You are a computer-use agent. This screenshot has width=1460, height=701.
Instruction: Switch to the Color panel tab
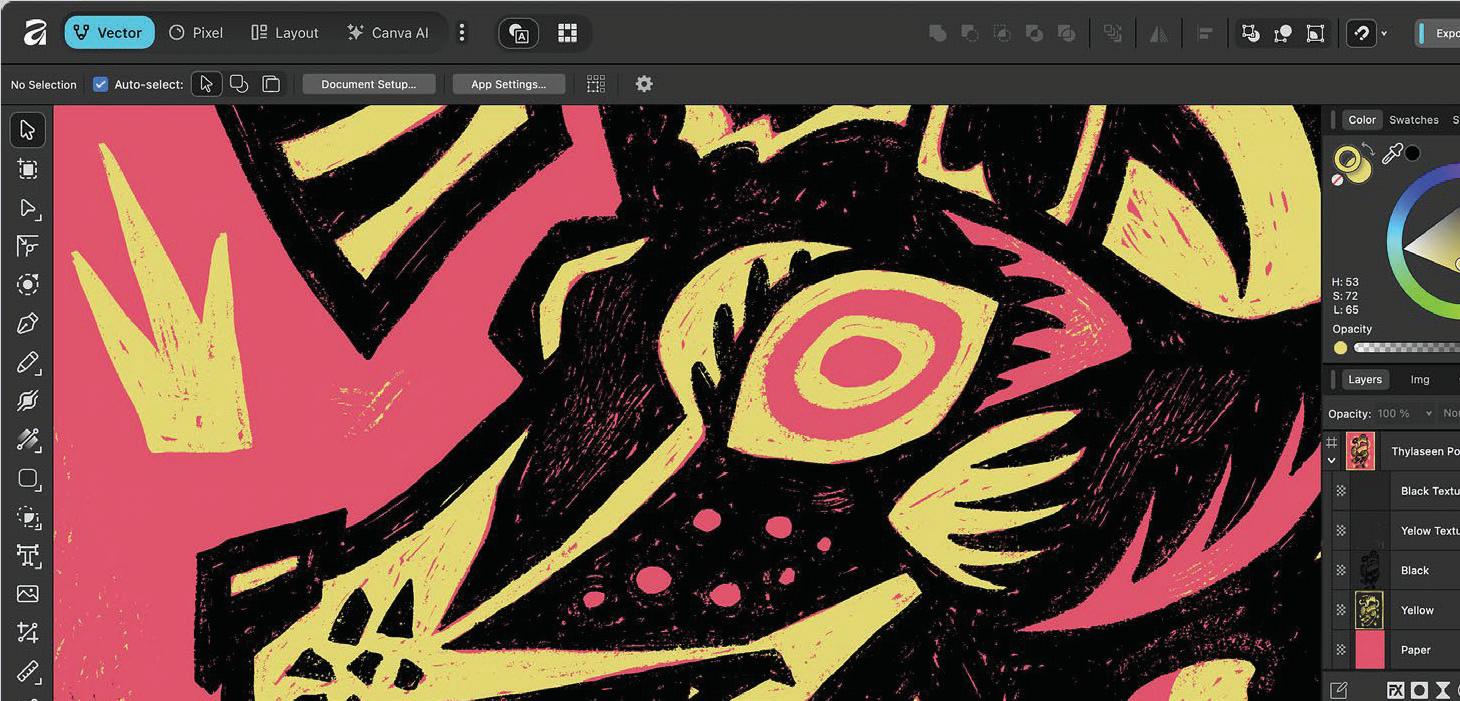coord(1362,120)
